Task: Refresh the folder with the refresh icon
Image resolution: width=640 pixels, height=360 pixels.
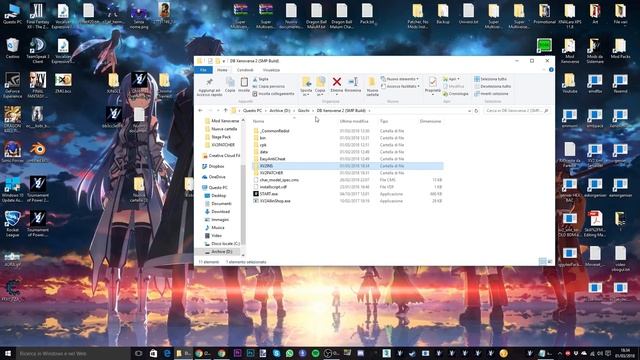Action: point(476,111)
